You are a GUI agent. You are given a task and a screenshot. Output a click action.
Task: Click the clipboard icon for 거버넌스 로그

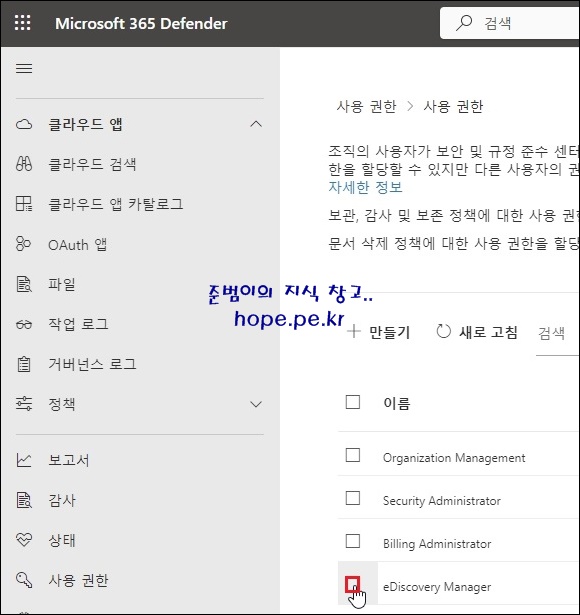(24, 364)
